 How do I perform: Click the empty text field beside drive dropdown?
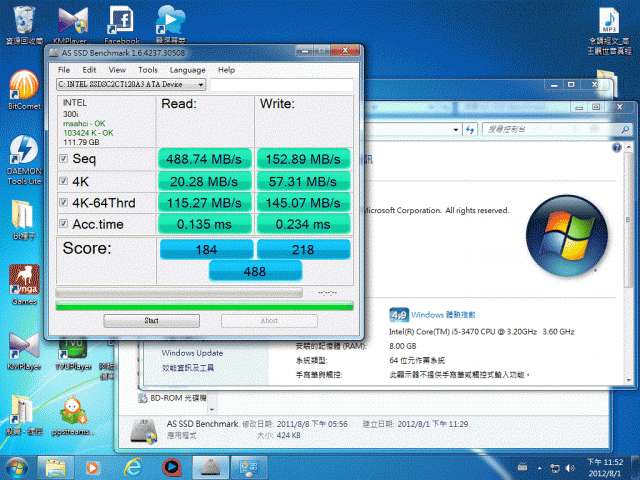(x=281, y=84)
